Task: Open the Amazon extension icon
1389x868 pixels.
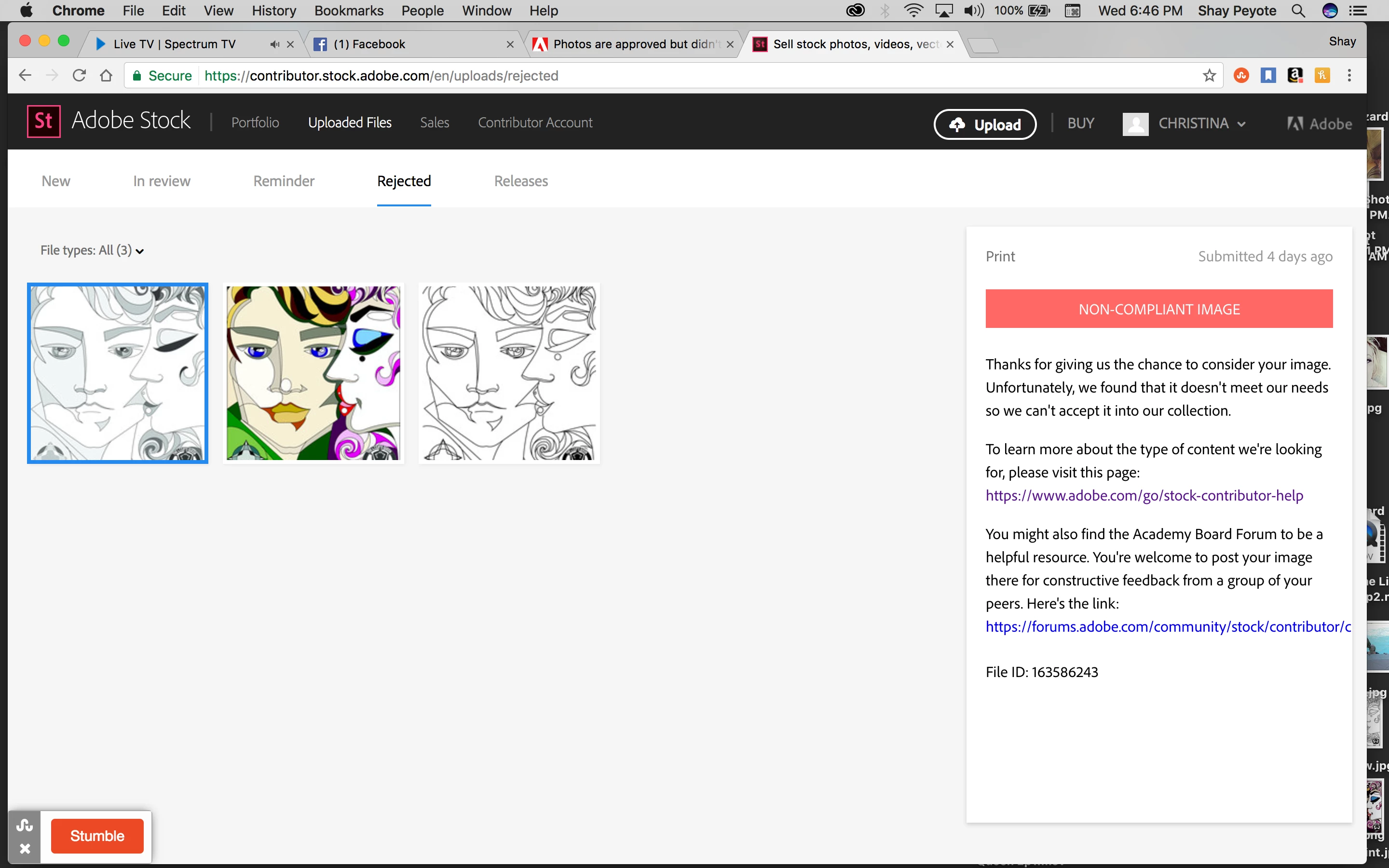Action: pyautogui.click(x=1295, y=75)
